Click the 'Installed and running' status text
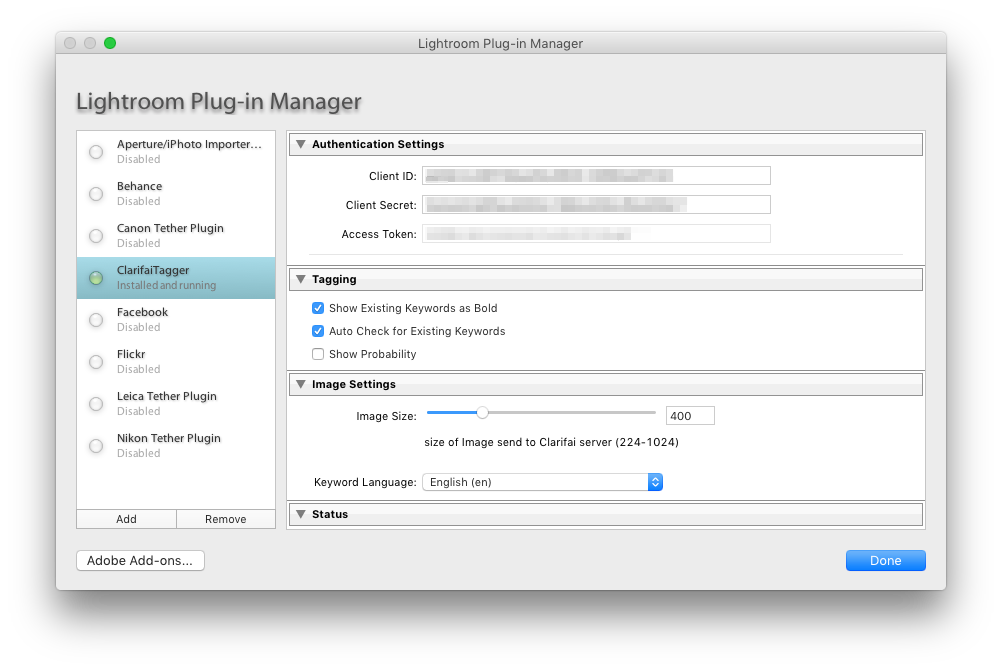Screen dimensions: 1002x670 point(166,285)
